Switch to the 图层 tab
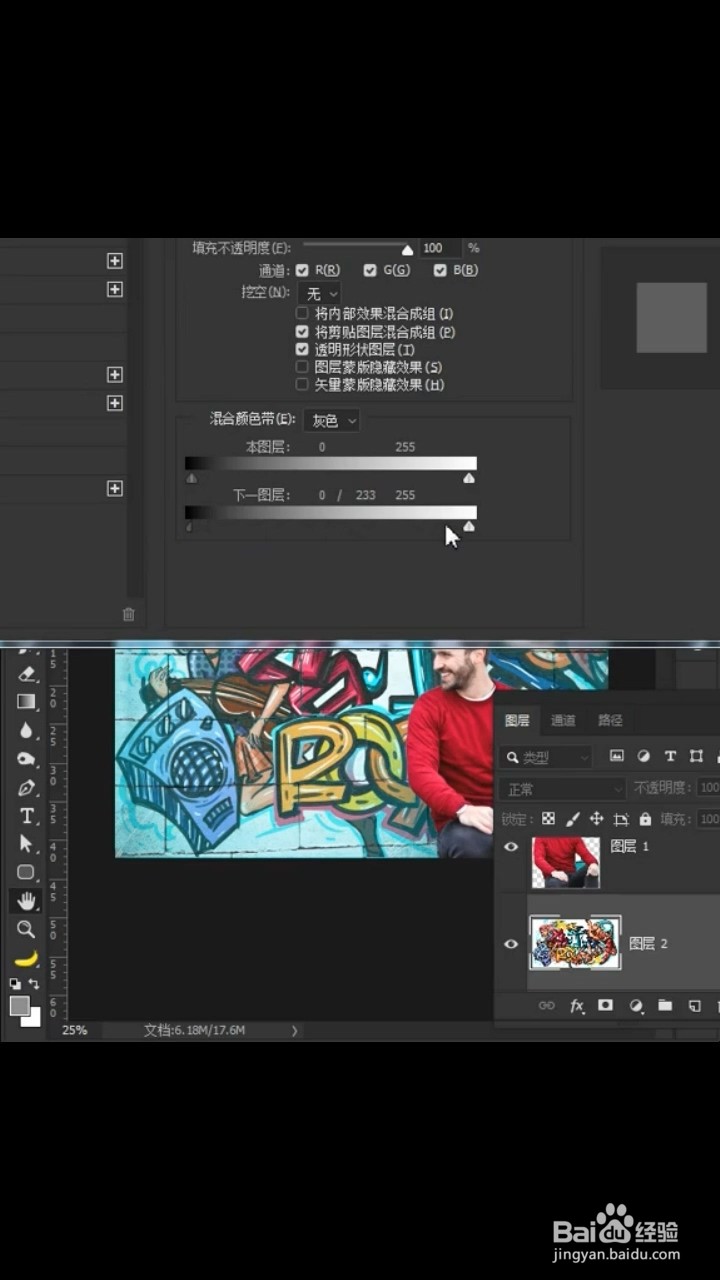This screenshot has height=1280, width=720. click(517, 720)
